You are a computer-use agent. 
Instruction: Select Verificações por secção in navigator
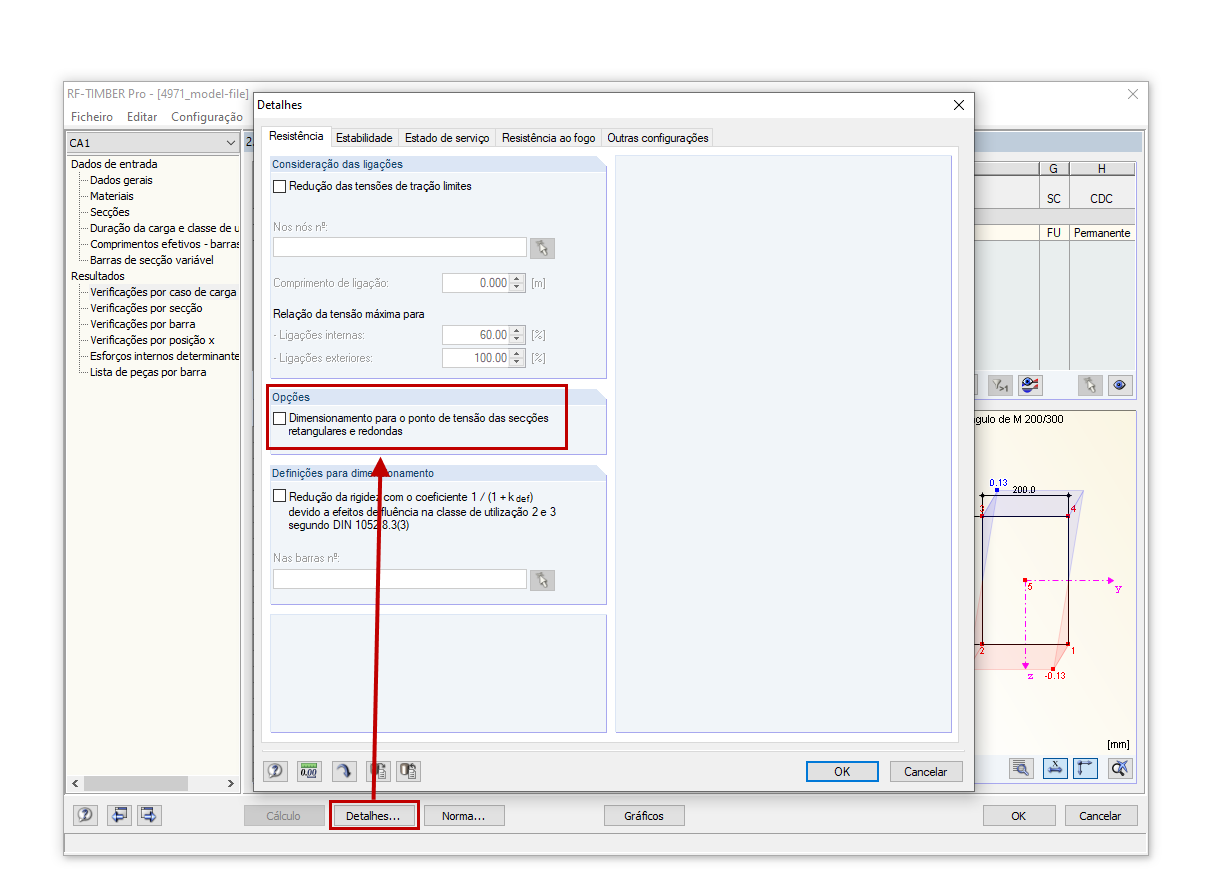point(146,308)
